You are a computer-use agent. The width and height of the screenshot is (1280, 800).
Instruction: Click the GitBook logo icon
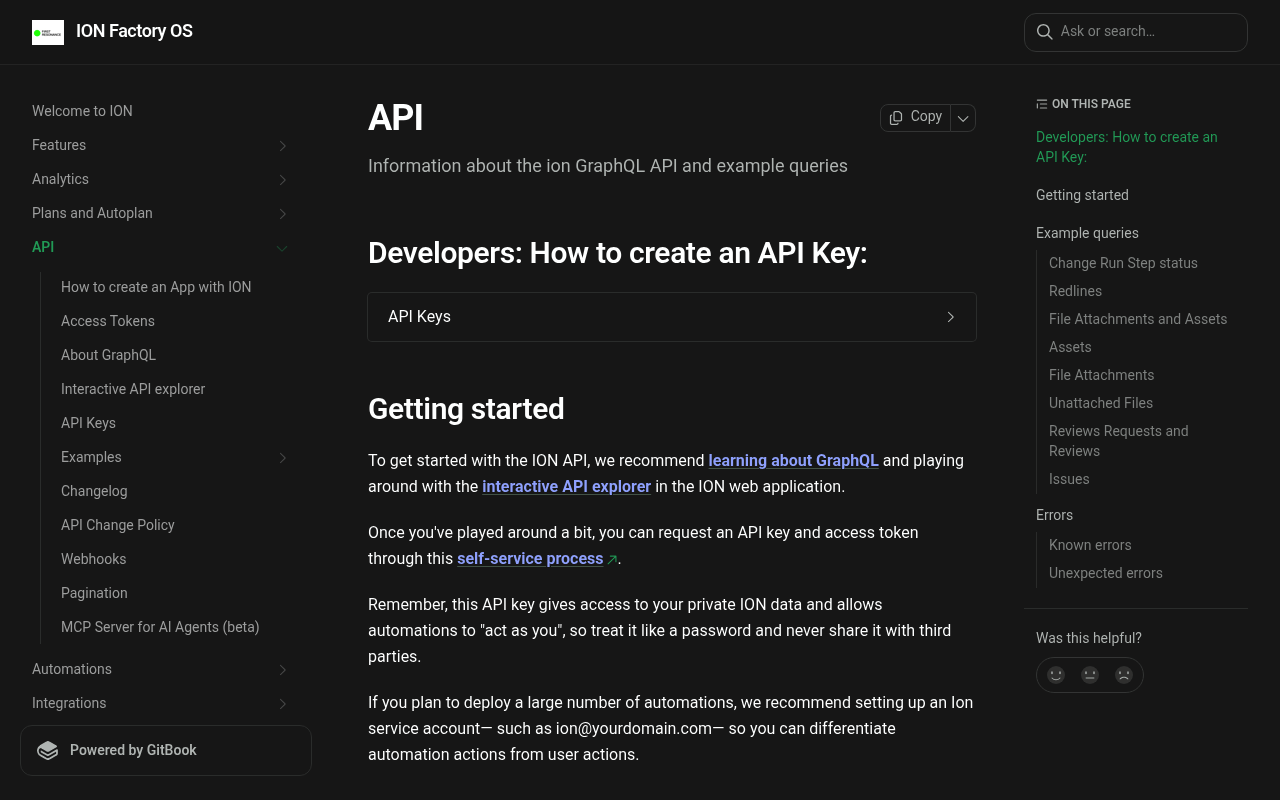[48, 750]
